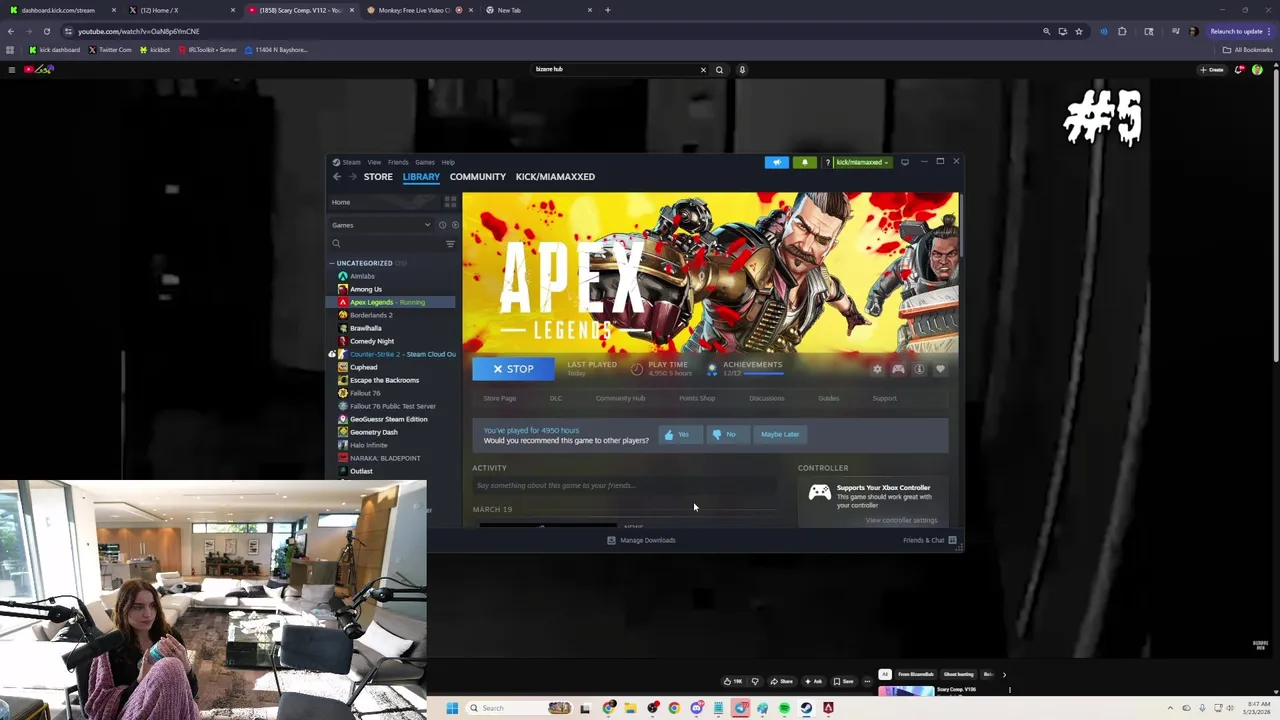Open the Games menu in Steam
Viewport: 1280px width, 720px height.
[425, 162]
